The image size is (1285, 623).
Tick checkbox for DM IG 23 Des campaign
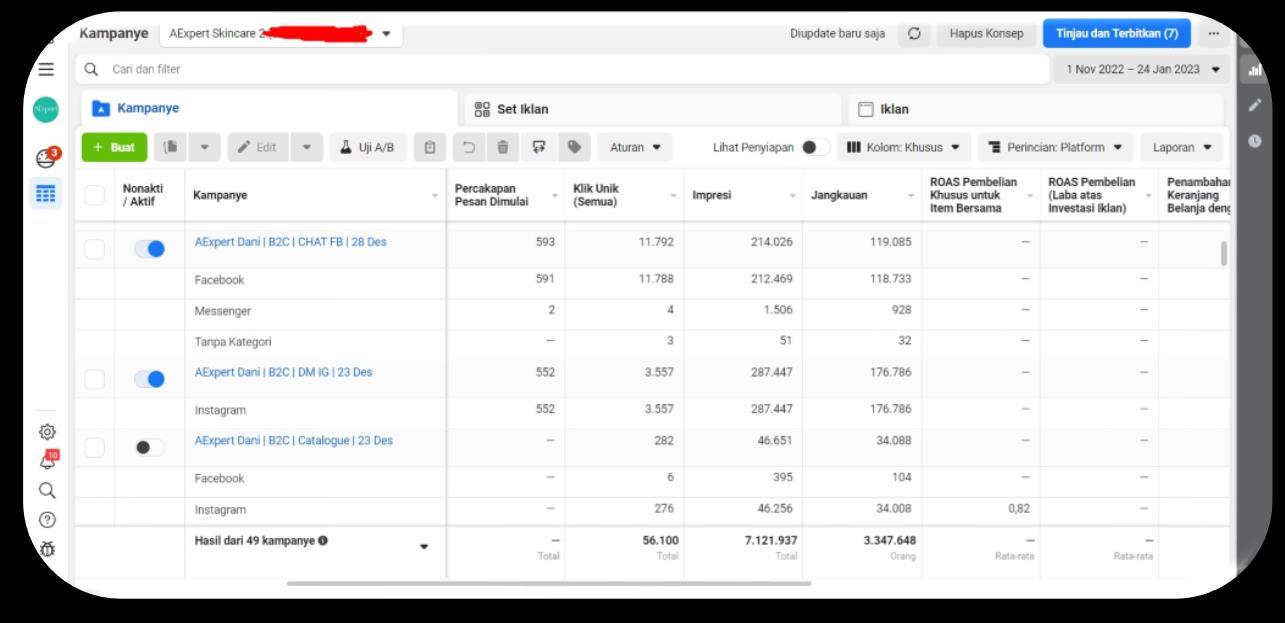(94, 379)
